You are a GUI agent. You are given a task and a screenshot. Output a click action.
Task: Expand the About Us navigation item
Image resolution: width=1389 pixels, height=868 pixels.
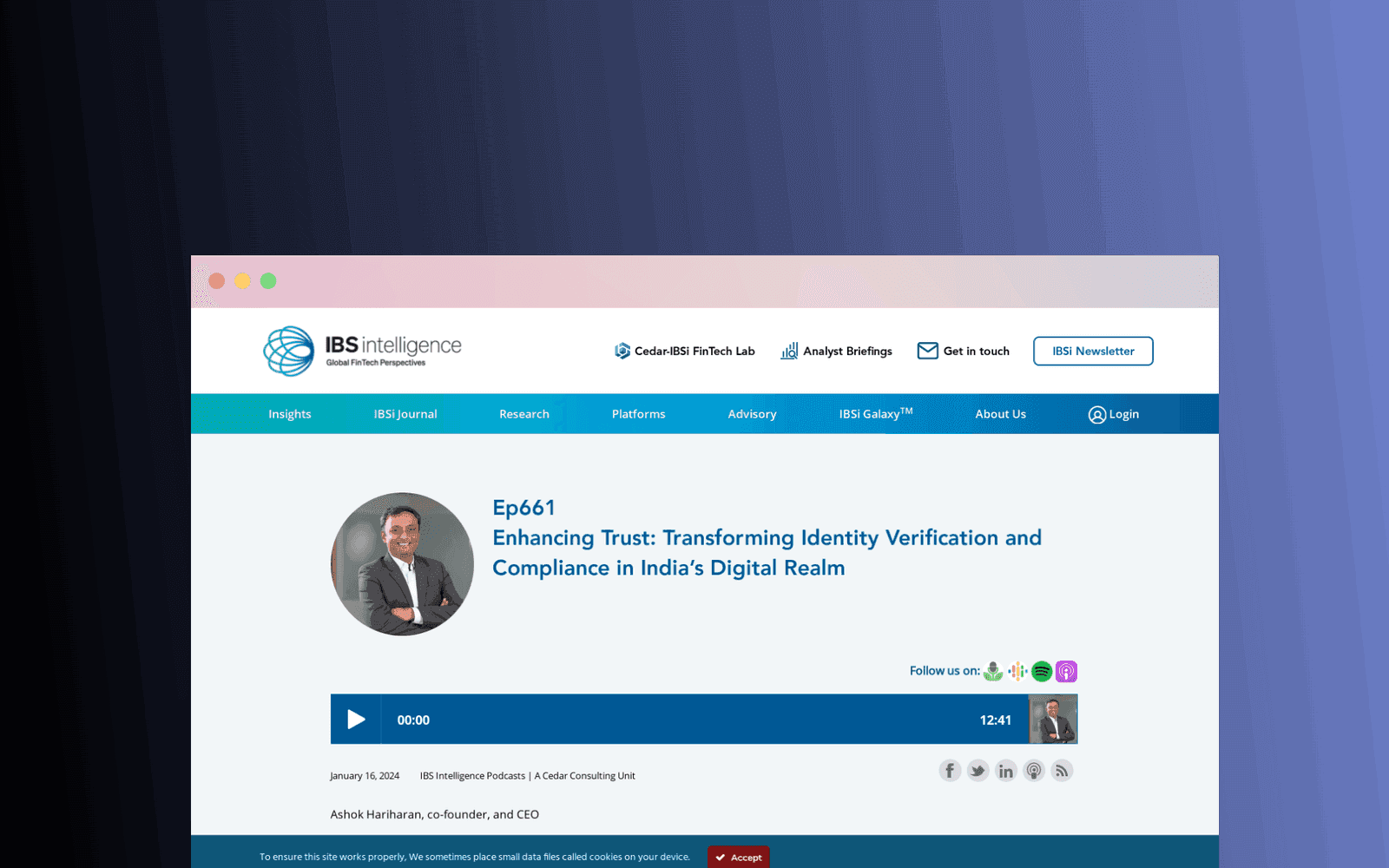coord(1000,414)
